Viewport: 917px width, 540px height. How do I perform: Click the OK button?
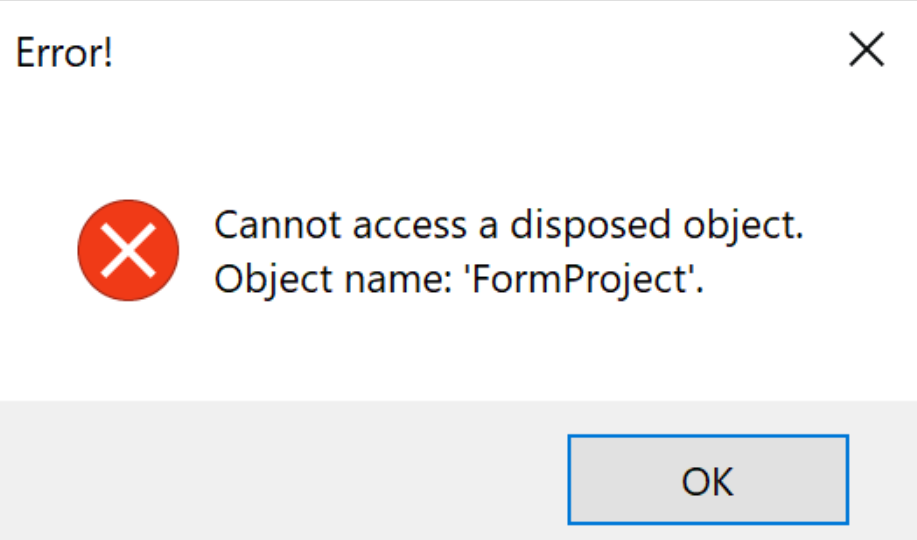tap(708, 480)
